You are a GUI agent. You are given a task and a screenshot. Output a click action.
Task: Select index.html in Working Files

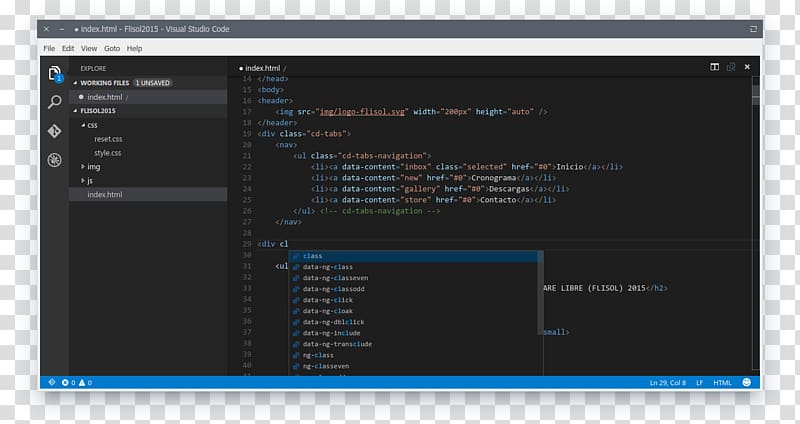click(x=148, y=97)
